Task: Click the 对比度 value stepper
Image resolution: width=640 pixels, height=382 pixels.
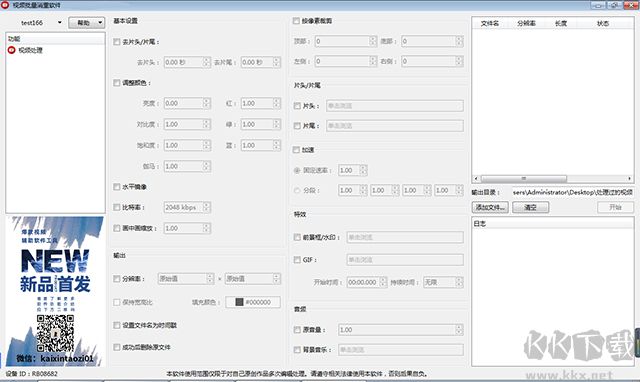Action: (207, 124)
